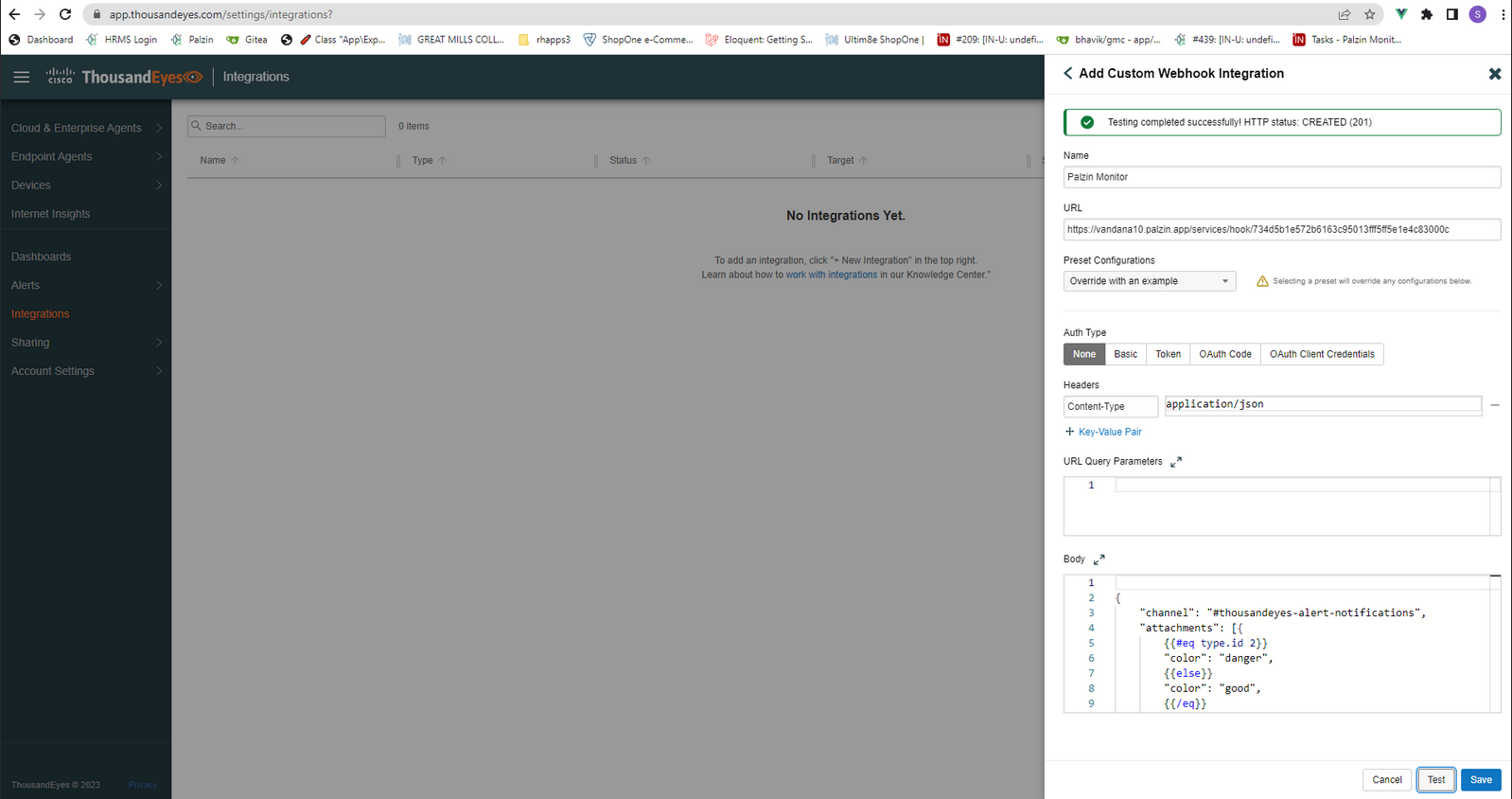Add a Key-Value Pair header

pos(1103,432)
